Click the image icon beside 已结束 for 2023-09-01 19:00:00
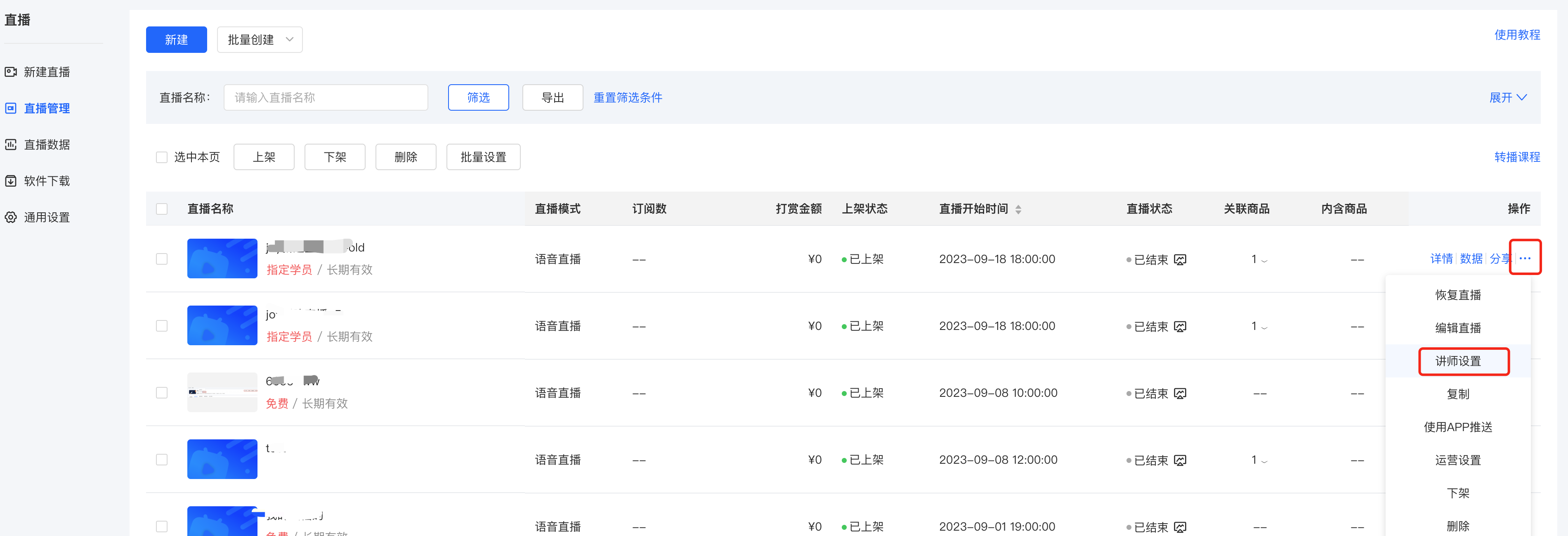1568x536 pixels. click(1180, 527)
